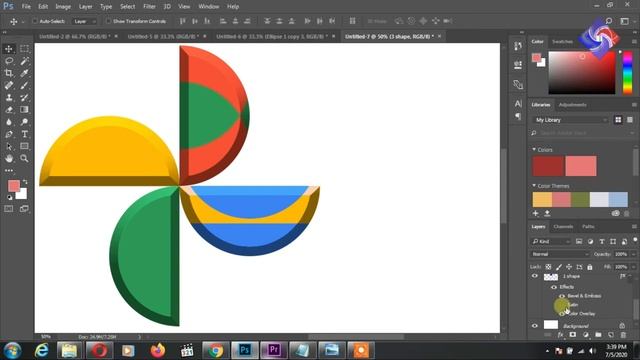The height and width of the screenshot is (360, 640).
Task: Create a new layer icon in Layers panel
Action: pos(611,335)
